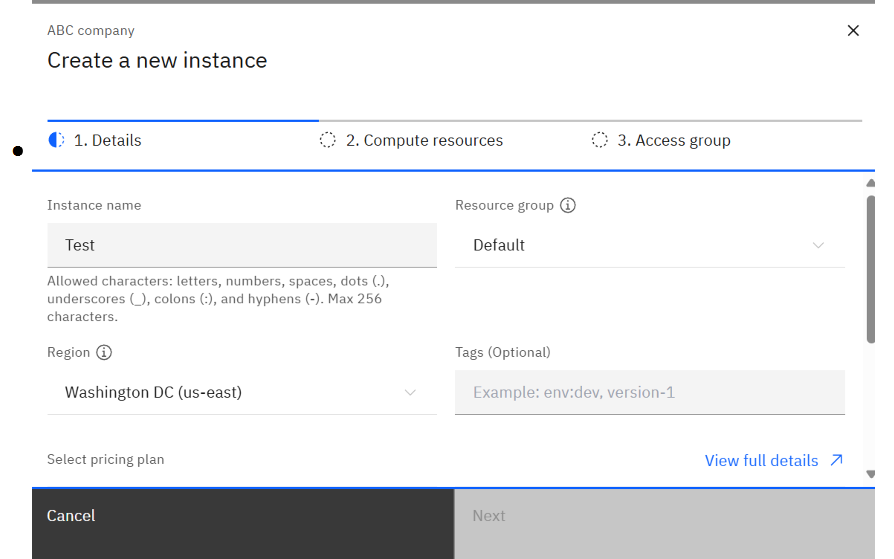894x559 pixels.
Task: Close the Create a new instance dialog
Action: pyautogui.click(x=853, y=31)
